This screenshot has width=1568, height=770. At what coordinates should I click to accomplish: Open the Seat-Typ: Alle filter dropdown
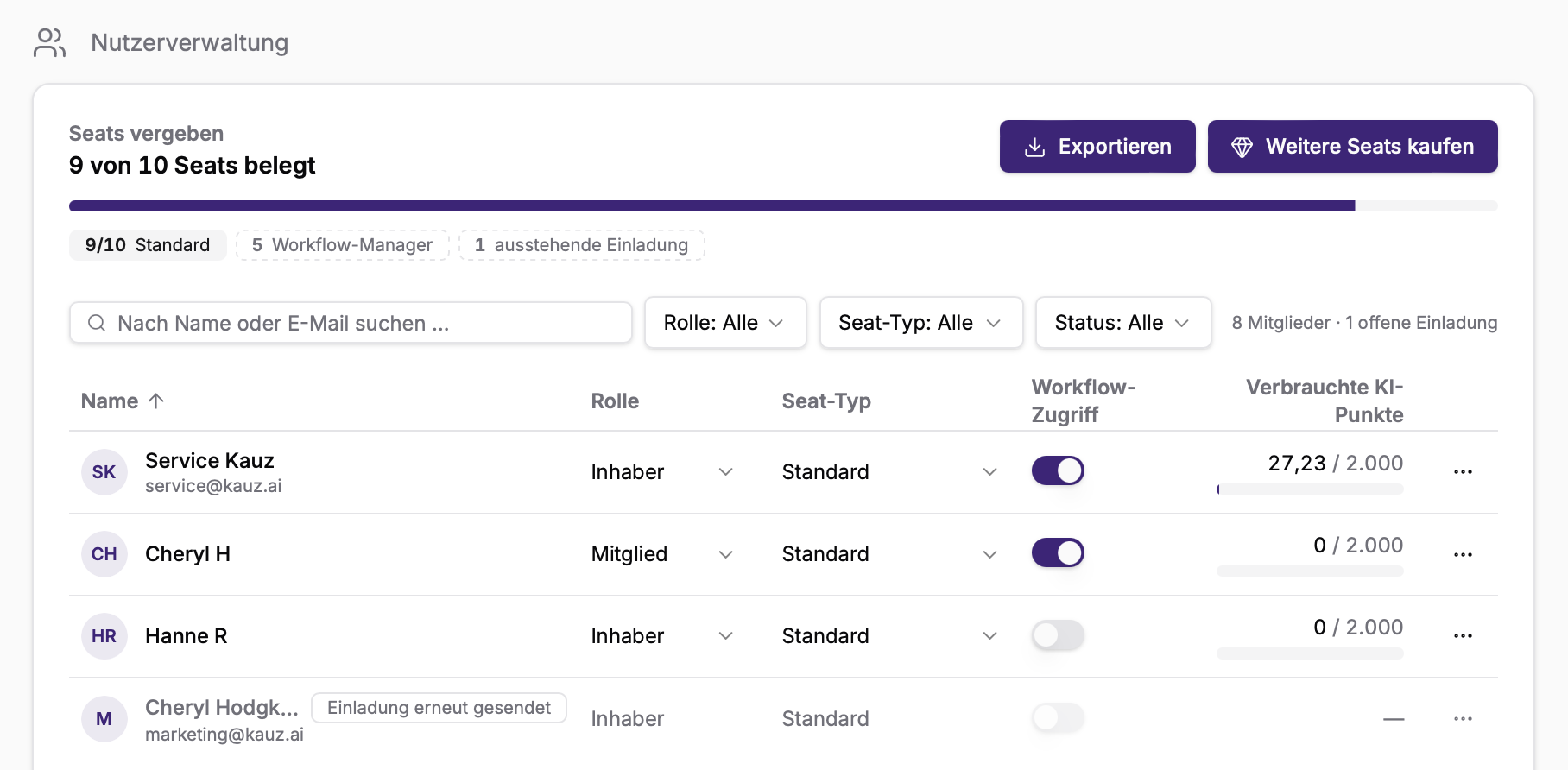(921, 323)
